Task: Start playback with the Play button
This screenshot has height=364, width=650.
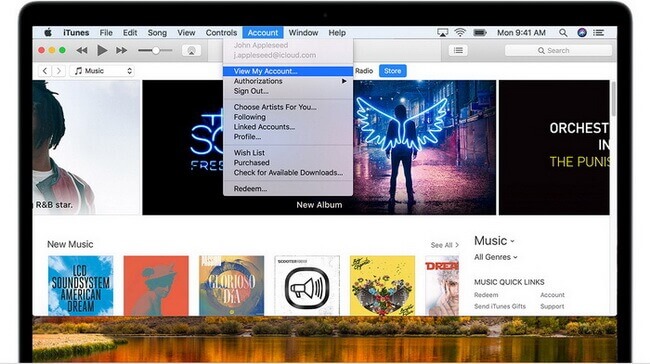Action: pos(102,51)
